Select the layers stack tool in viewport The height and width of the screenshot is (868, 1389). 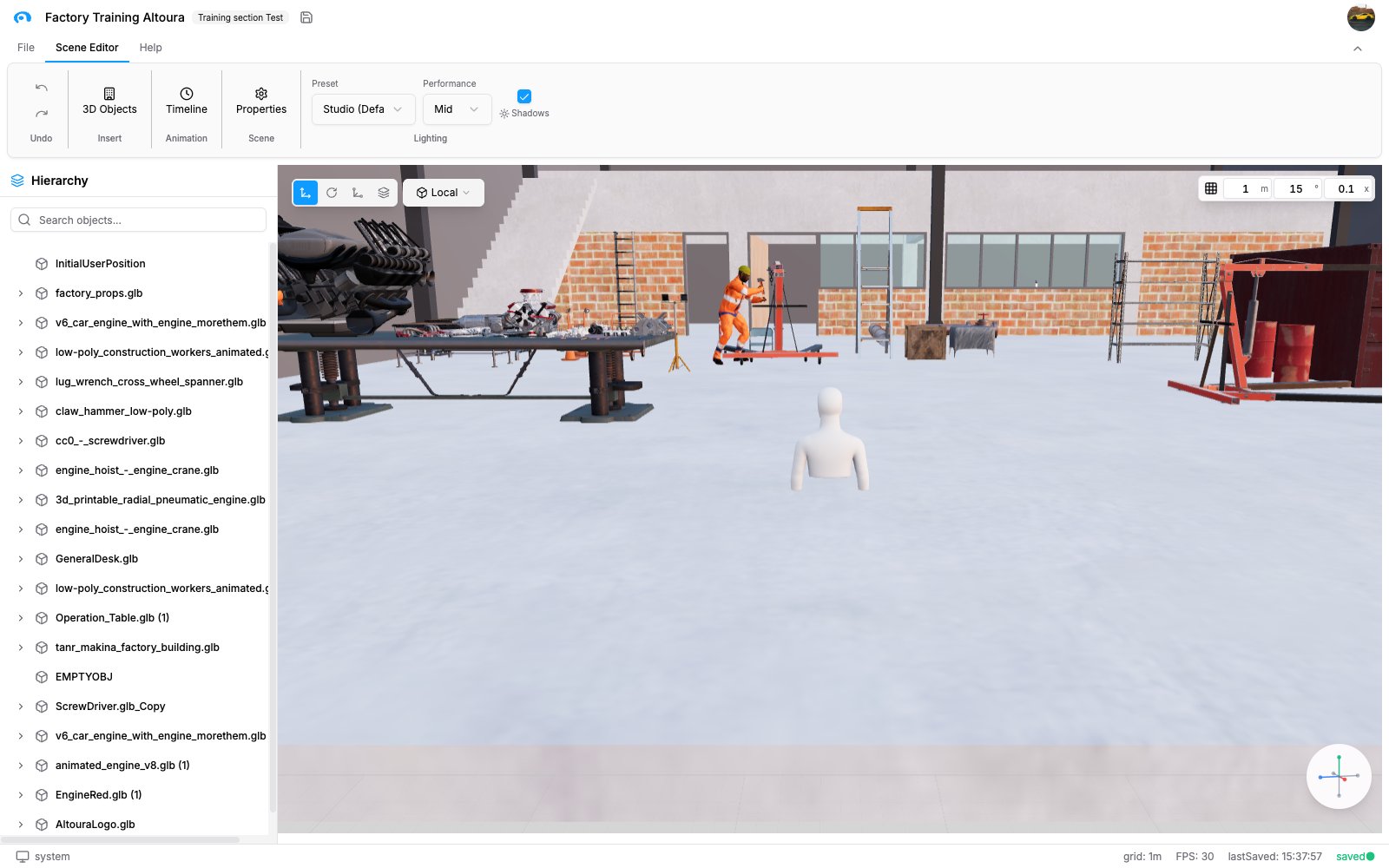[384, 193]
